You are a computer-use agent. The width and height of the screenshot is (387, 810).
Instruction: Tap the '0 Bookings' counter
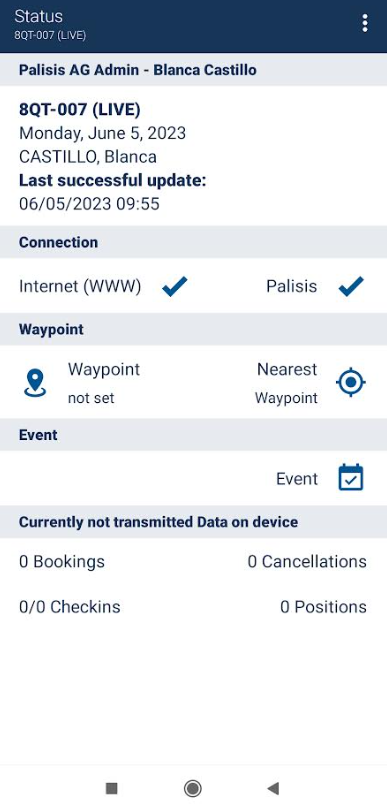click(x=62, y=562)
